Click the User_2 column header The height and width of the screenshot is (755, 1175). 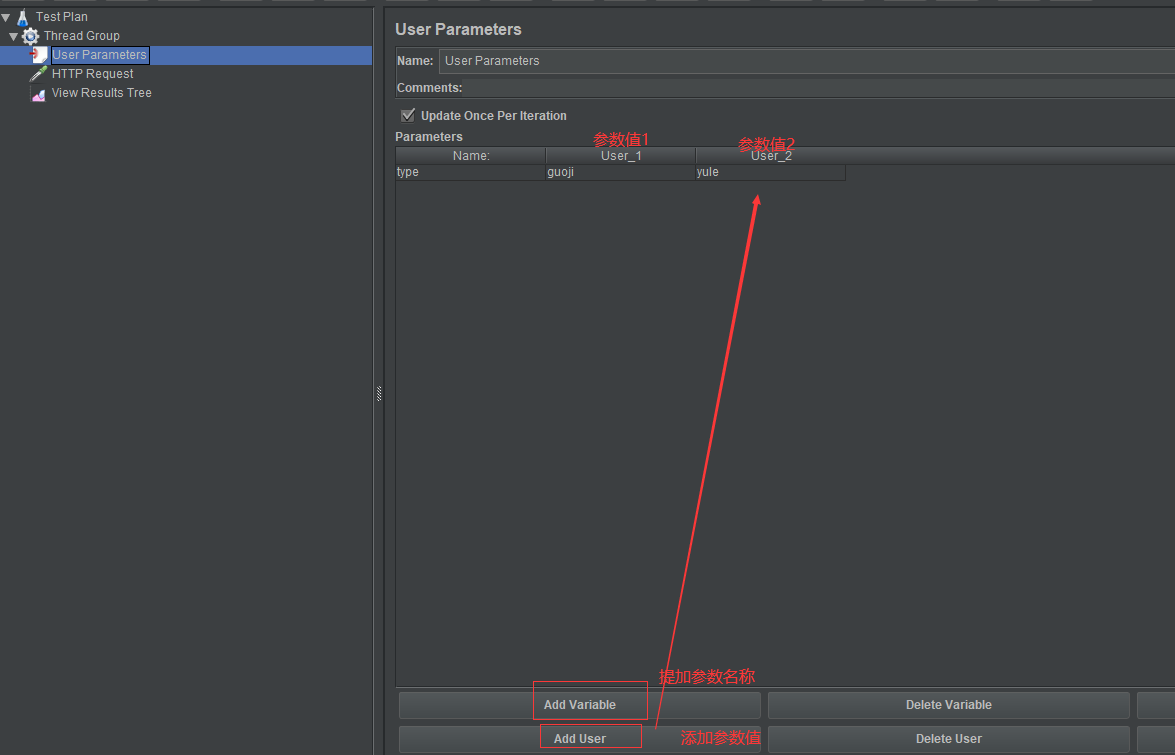click(770, 155)
